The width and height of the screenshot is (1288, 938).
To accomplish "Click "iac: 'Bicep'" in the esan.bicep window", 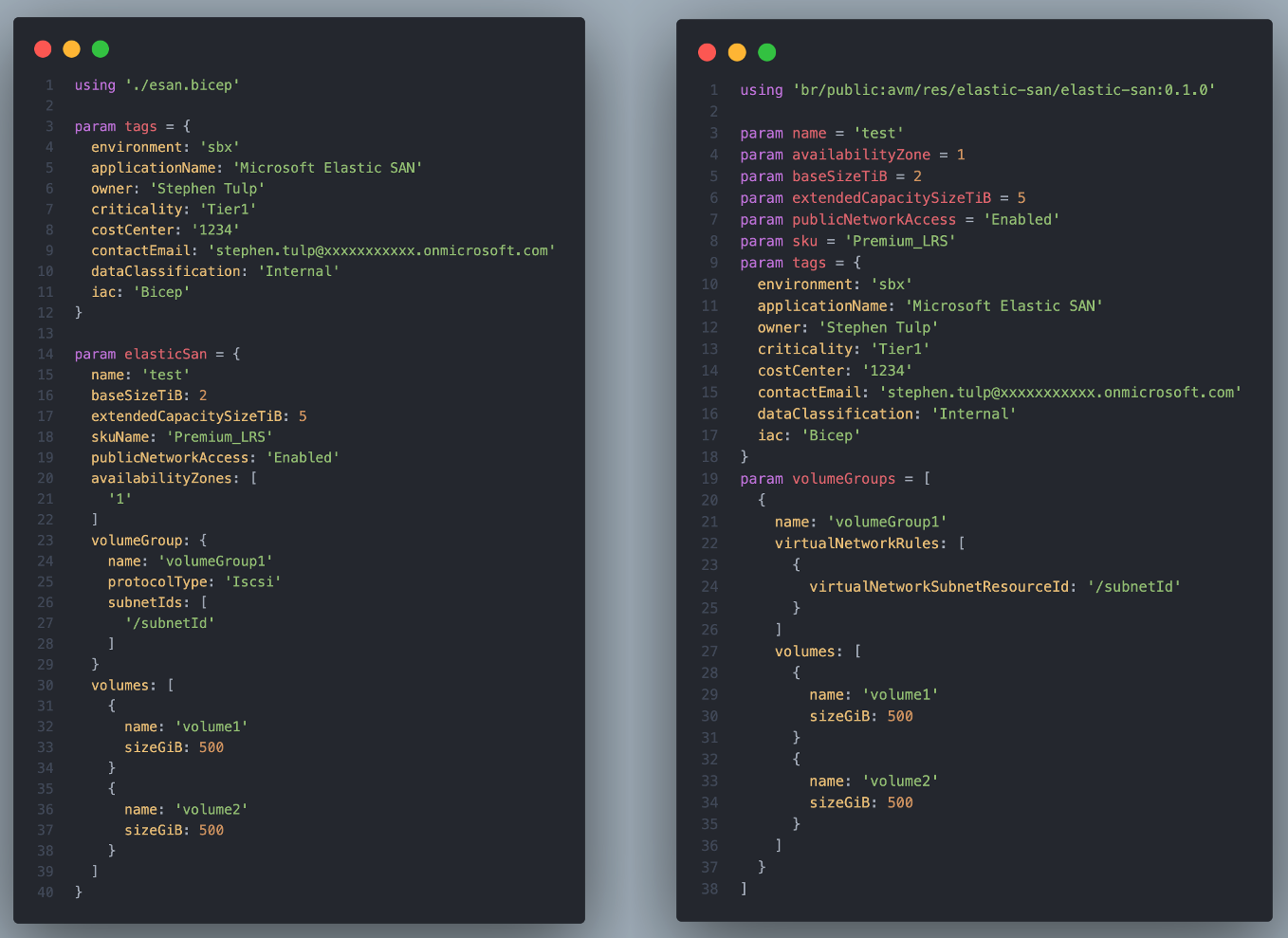I will point(141,292).
